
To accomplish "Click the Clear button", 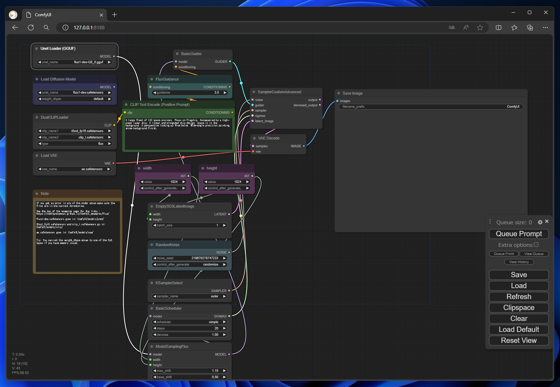I will click(x=519, y=318).
